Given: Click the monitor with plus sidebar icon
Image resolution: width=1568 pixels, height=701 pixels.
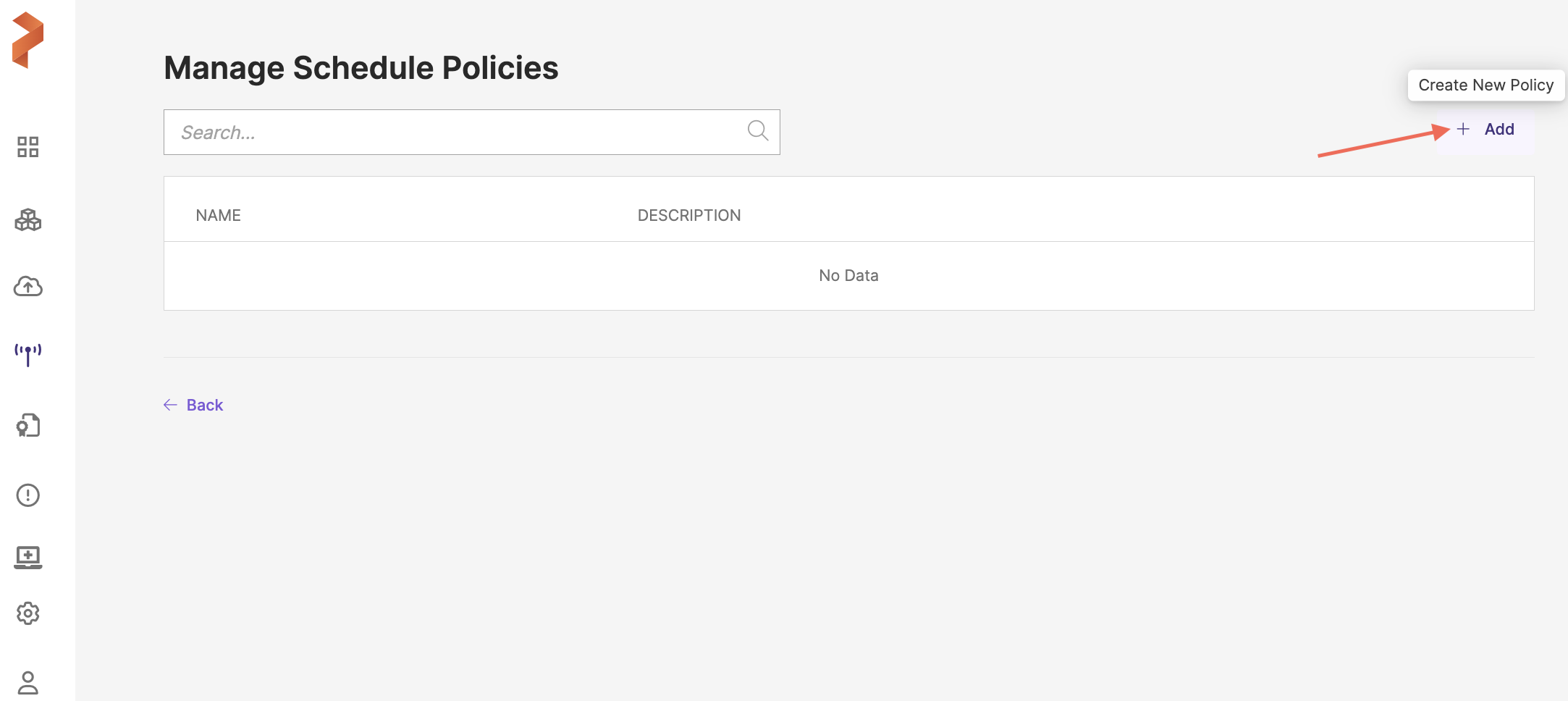Looking at the screenshot, I should point(28,557).
